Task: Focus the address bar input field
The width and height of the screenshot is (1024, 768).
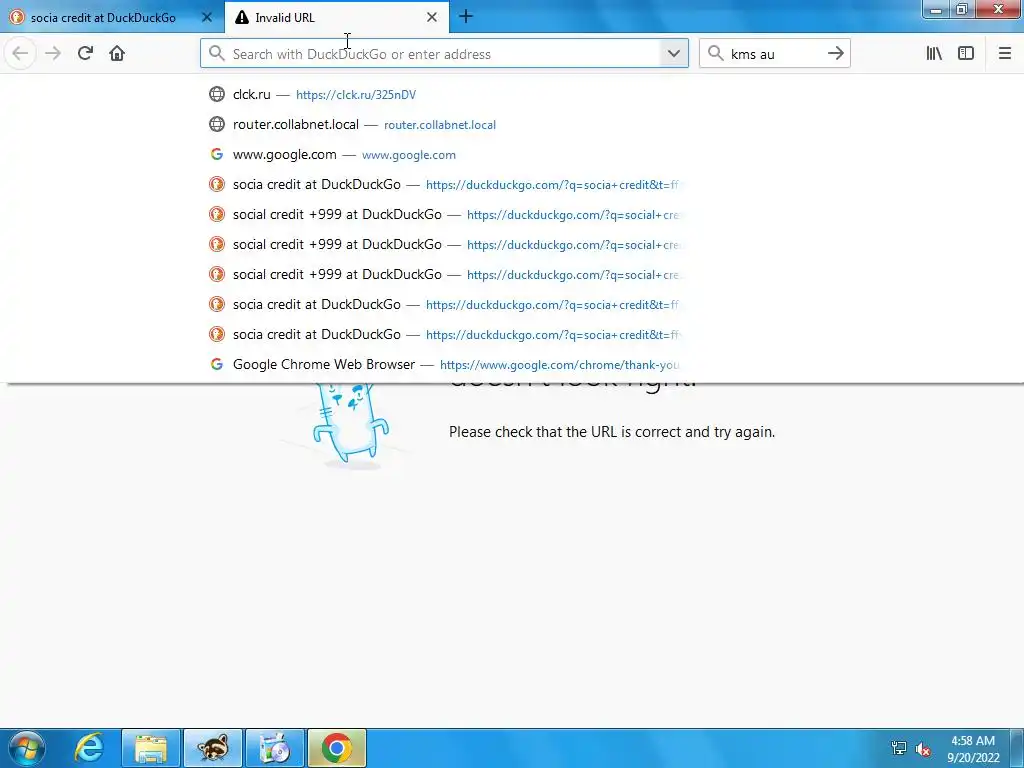Action: coord(444,54)
